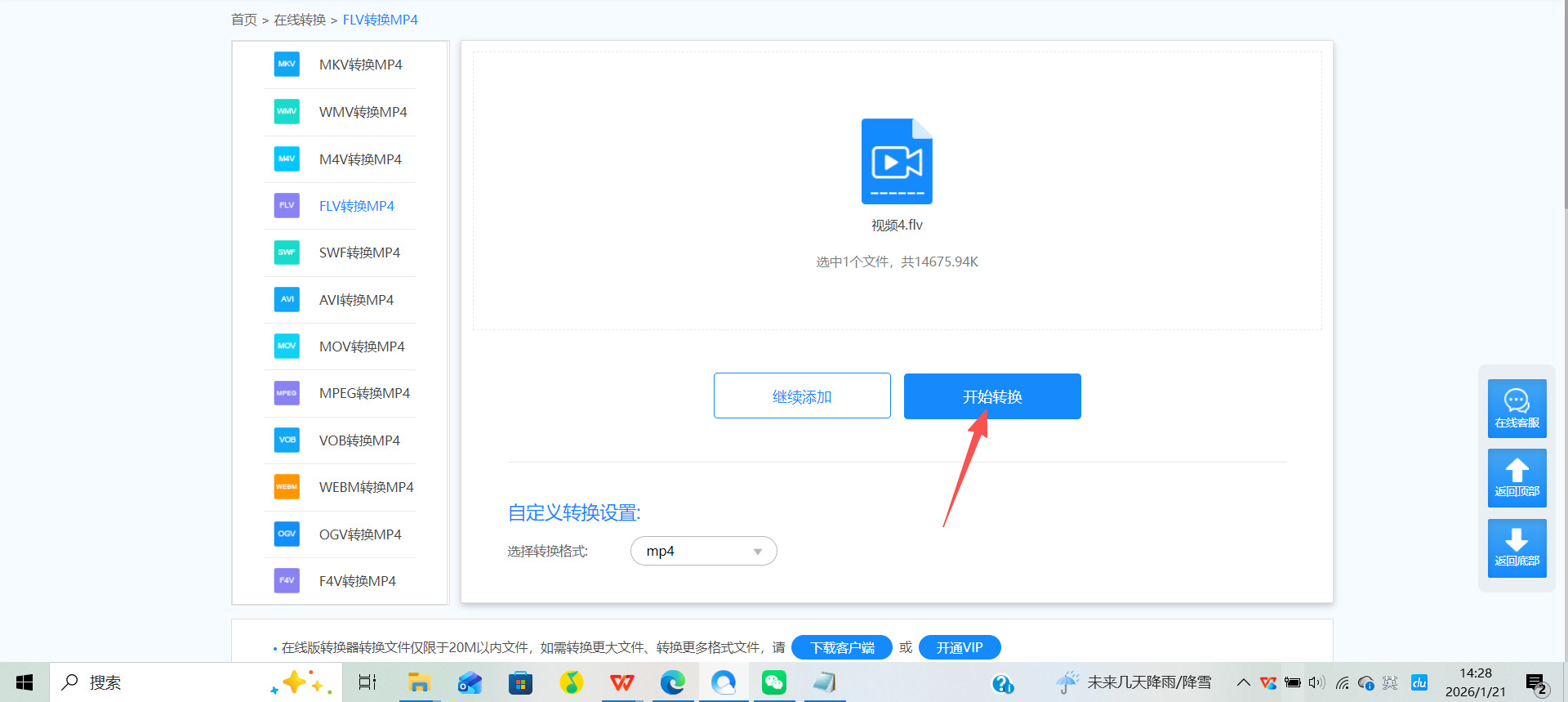Open VOB转换MP4 converter page
Viewport: 1568px width, 702px height.
(359, 440)
